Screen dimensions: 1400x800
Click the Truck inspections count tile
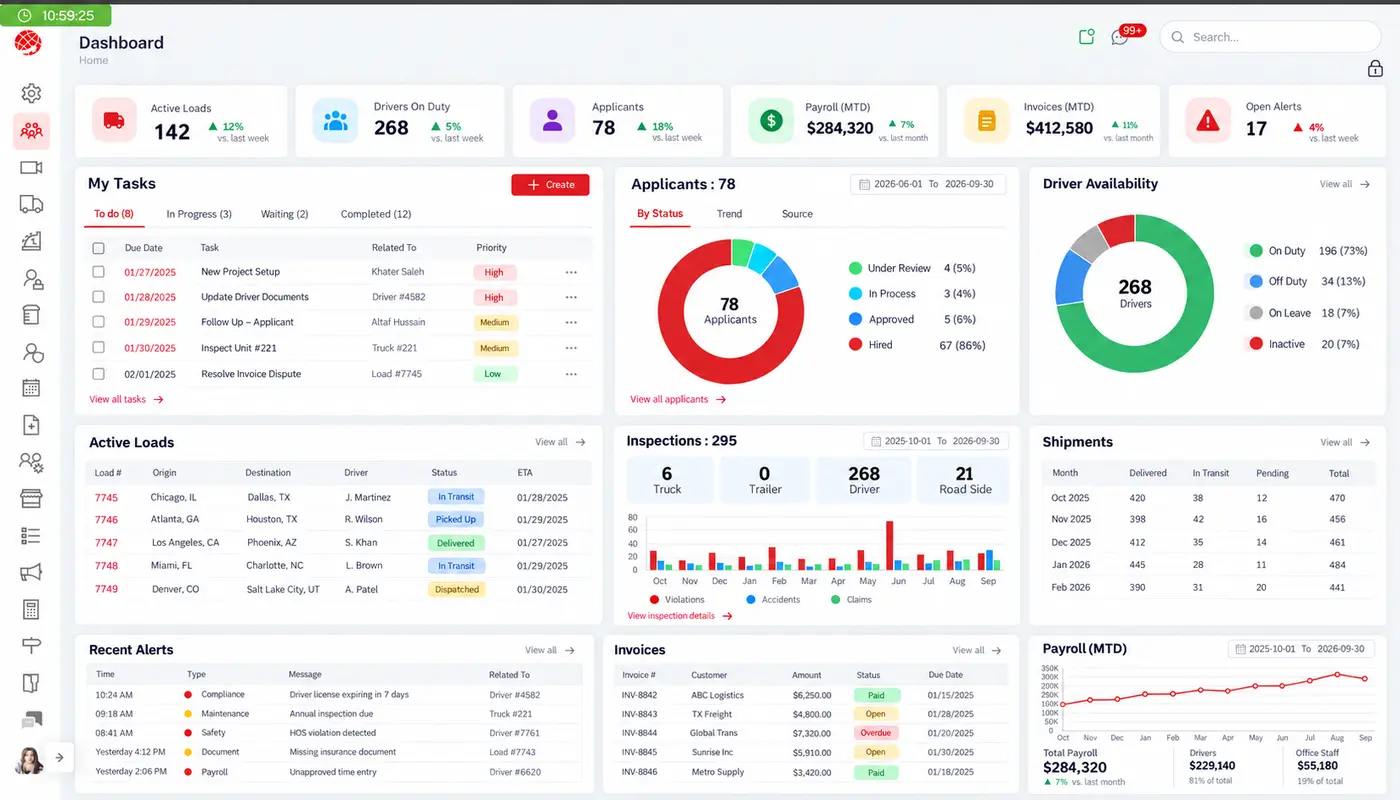670,480
